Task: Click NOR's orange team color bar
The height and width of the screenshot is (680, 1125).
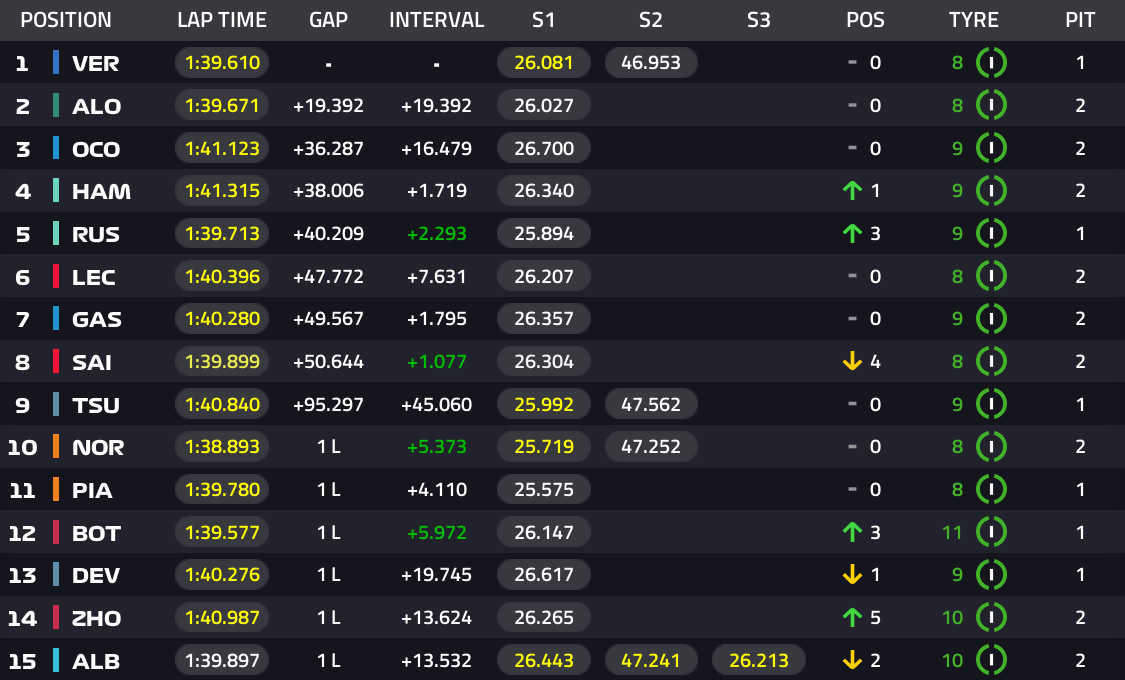Action: (x=56, y=447)
